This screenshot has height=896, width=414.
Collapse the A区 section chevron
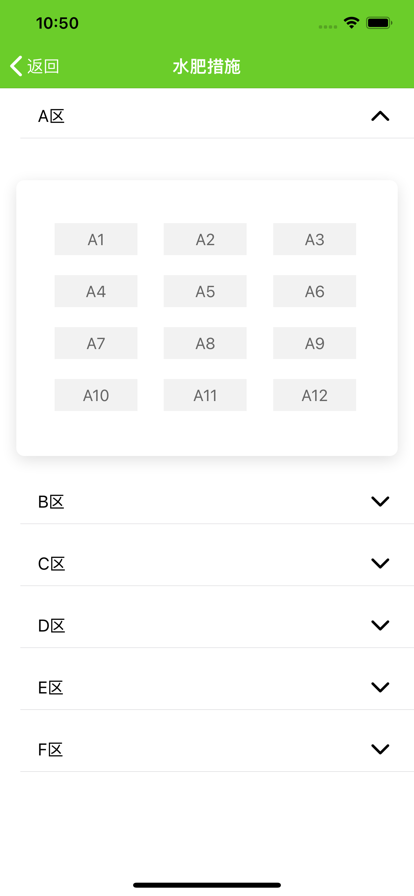(380, 117)
